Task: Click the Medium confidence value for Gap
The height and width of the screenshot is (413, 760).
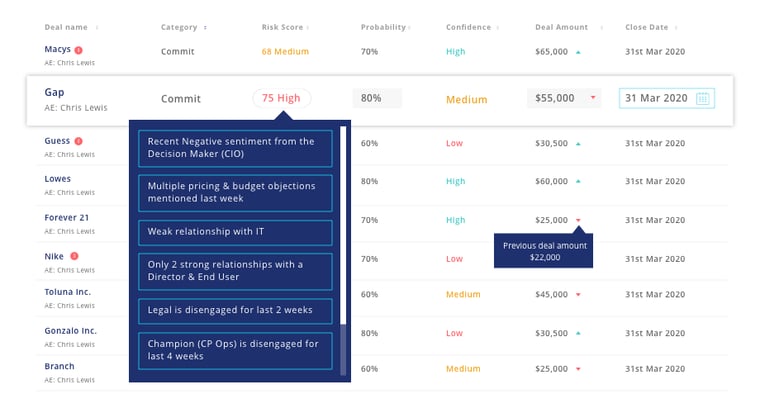Action: [466, 99]
